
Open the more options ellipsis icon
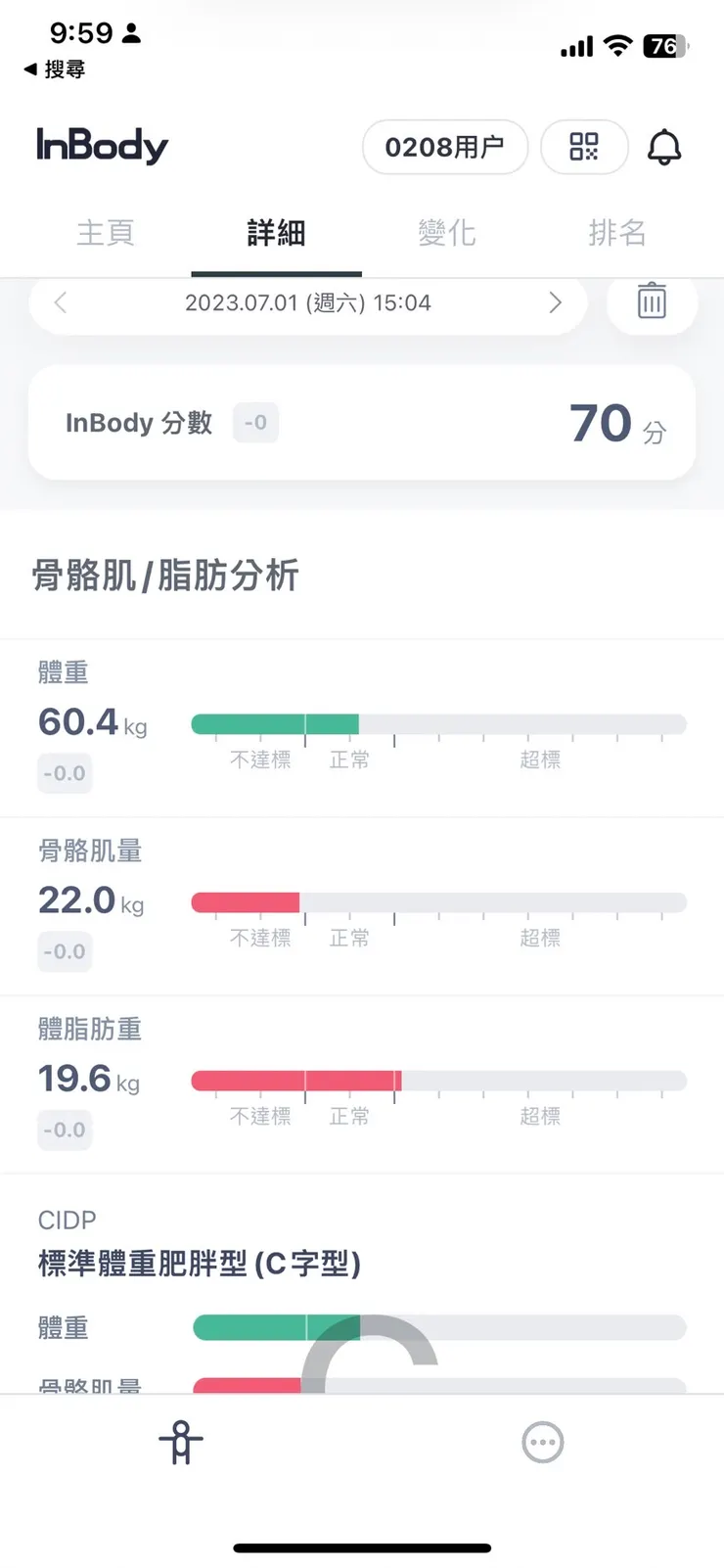543,1442
